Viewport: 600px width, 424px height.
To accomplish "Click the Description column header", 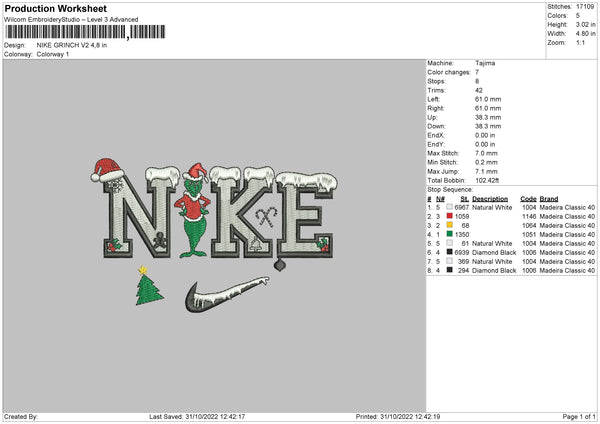I will point(490,199).
